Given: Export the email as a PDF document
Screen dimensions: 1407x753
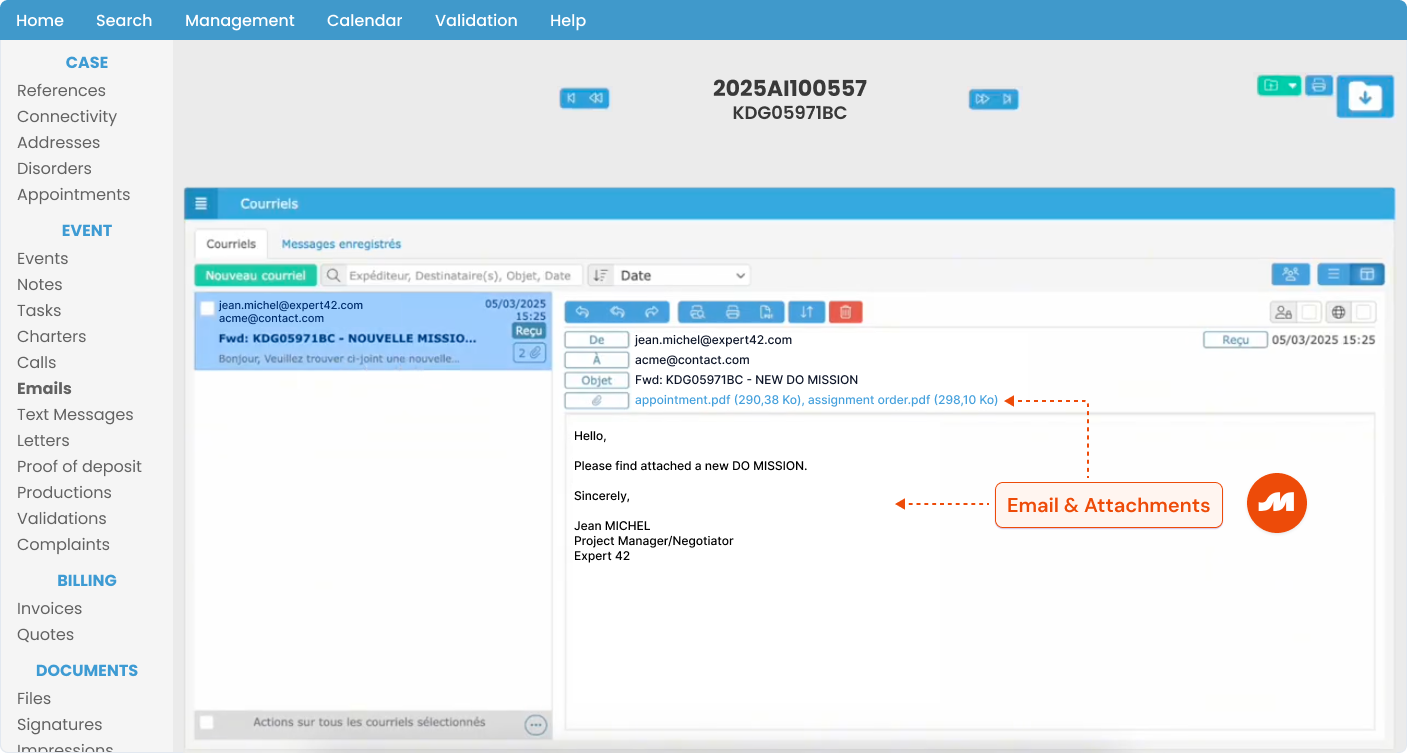Looking at the screenshot, I should click(x=766, y=312).
